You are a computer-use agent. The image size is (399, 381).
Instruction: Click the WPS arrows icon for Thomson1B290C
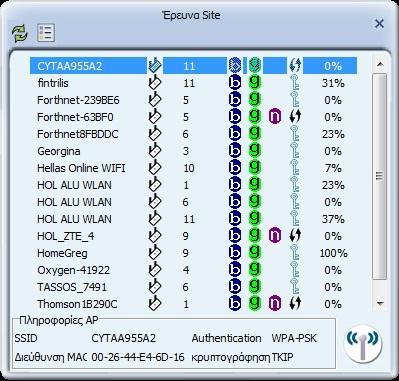point(295,304)
